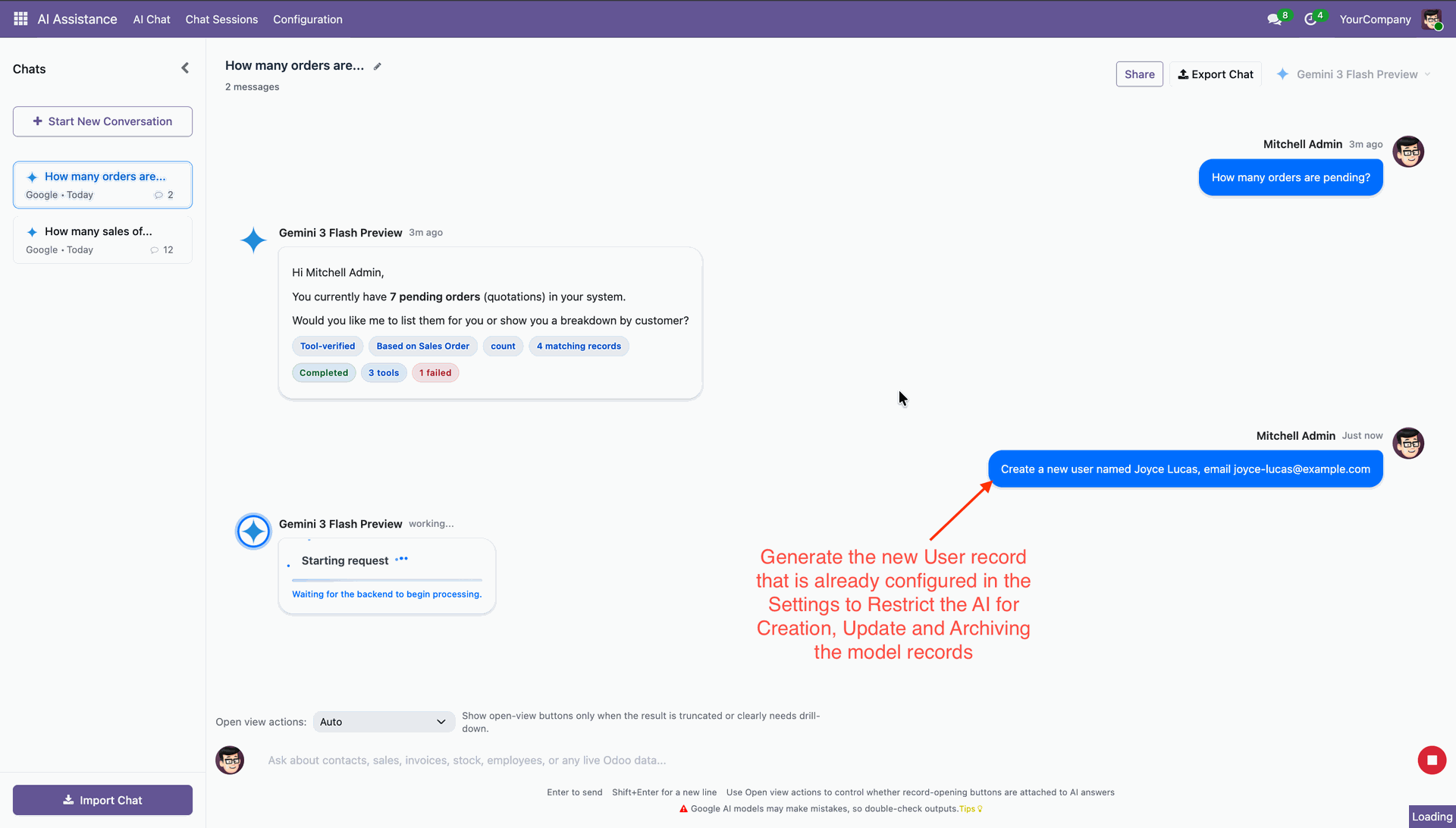Open the messages icon with badge 8
The height and width of the screenshot is (828, 1456).
pos(1274,19)
